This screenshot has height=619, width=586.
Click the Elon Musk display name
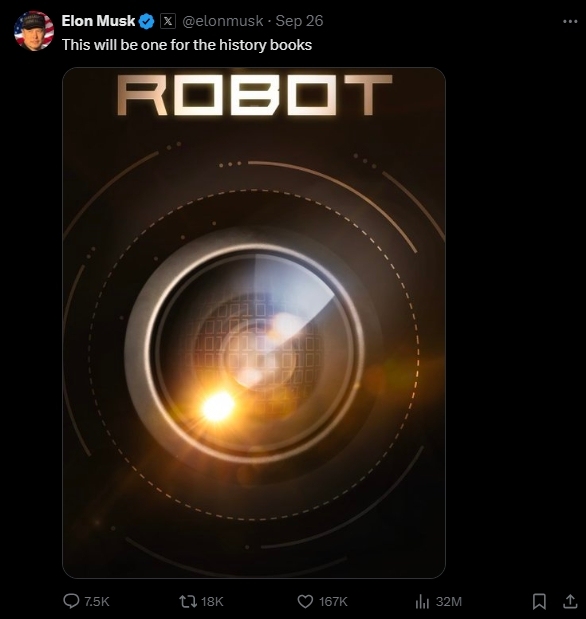pyautogui.click(x=98, y=21)
